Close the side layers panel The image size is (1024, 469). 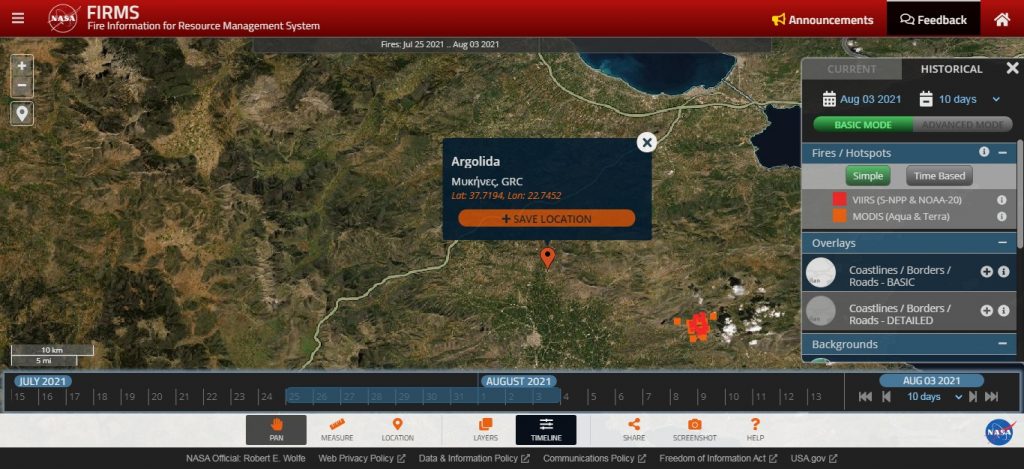coord(1012,68)
